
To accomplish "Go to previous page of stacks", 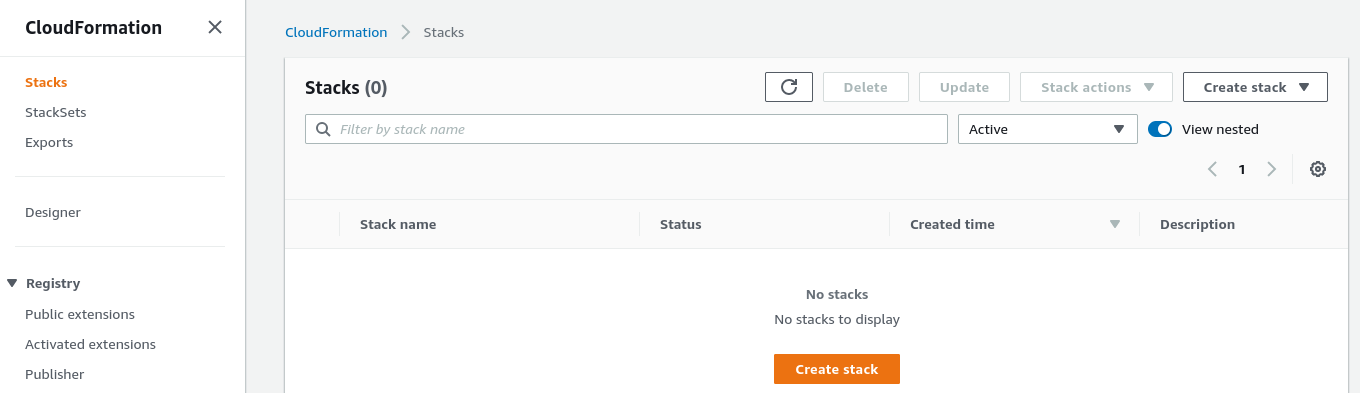I will (x=1213, y=169).
